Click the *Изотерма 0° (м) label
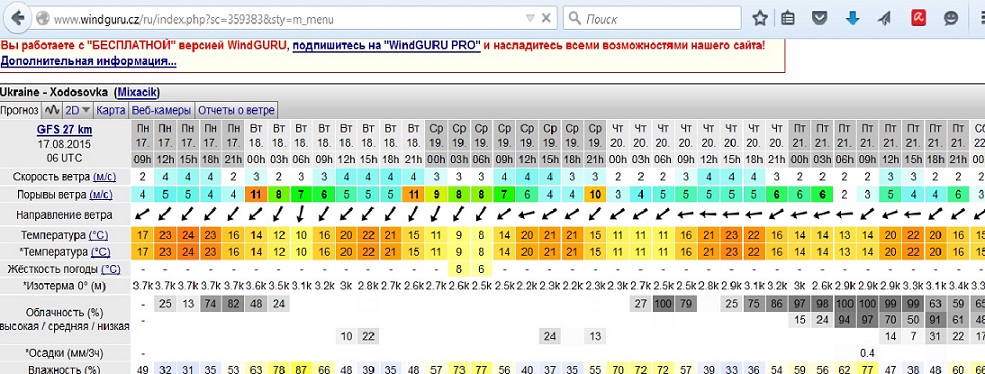This screenshot has height=374, width=985. 65,286
